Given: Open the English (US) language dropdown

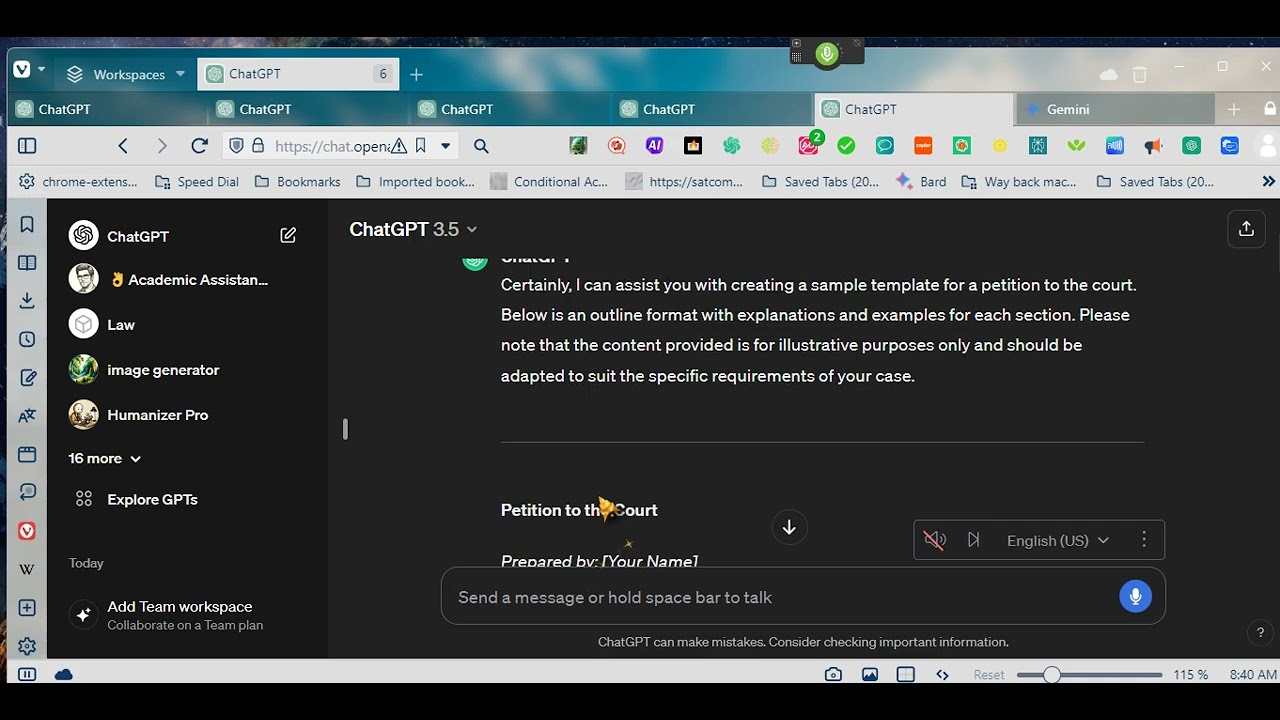Looking at the screenshot, I should [1058, 540].
